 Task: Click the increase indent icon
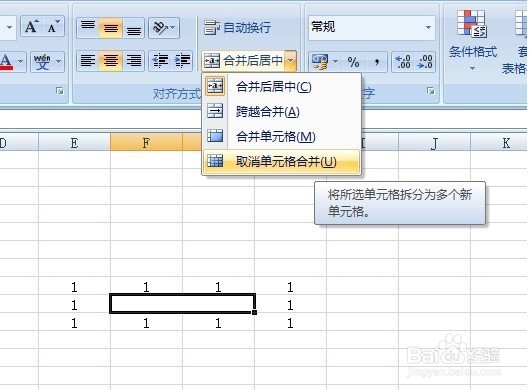182,61
